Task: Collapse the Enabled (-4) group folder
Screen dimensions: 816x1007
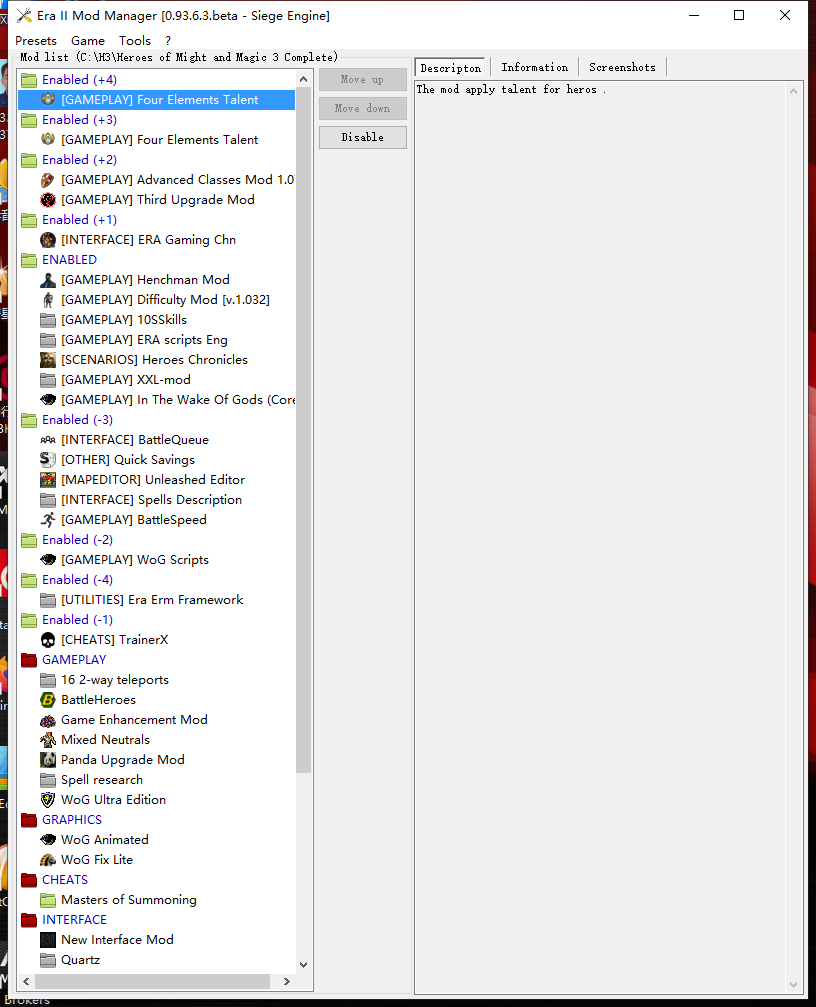Action: coord(29,580)
